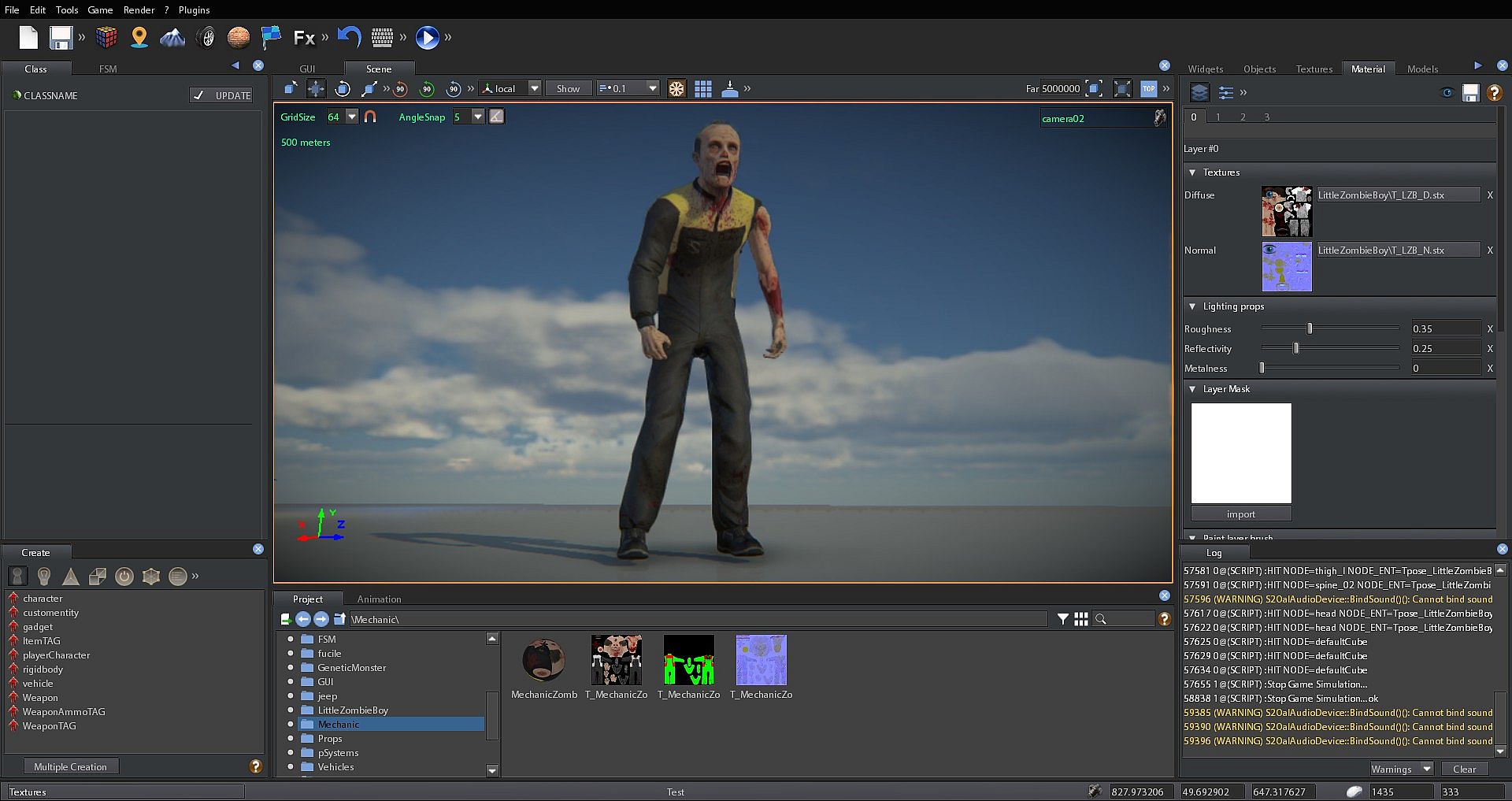Adjust the Roughness slider
The width and height of the screenshot is (1512, 801).
(x=1310, y=328)
